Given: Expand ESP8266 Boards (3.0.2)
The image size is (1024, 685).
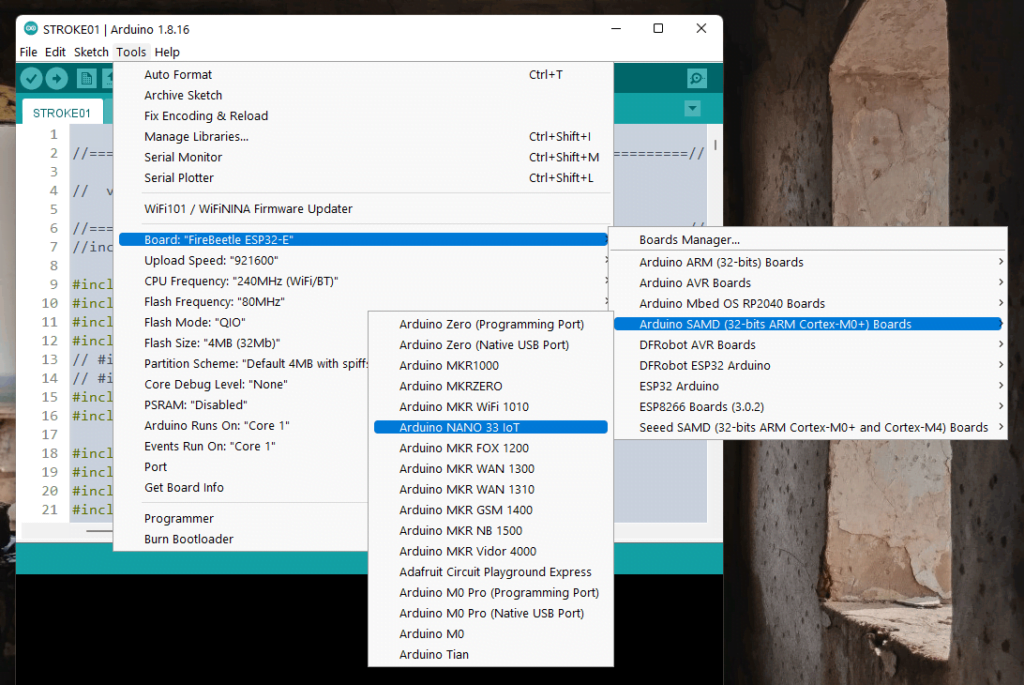Looking at the screenshot, I should (x=810, y=407).
